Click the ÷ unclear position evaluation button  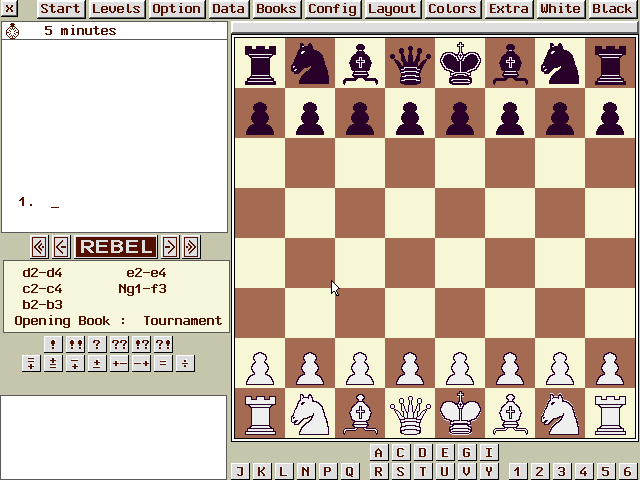coord(185,363)
